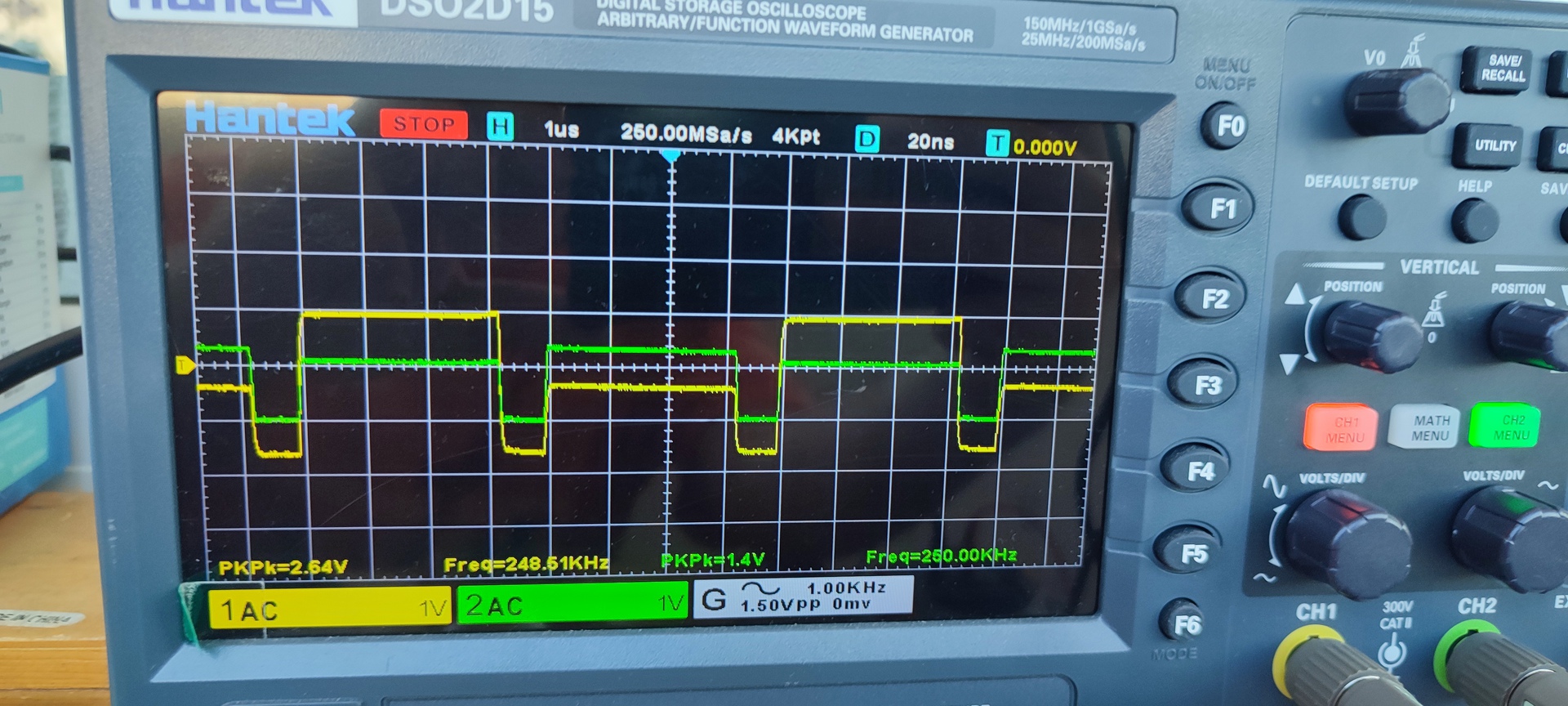Click the MENU ON/OFF label above F0
This screenshot has width=1568, height=706.
click(1225, 74)
